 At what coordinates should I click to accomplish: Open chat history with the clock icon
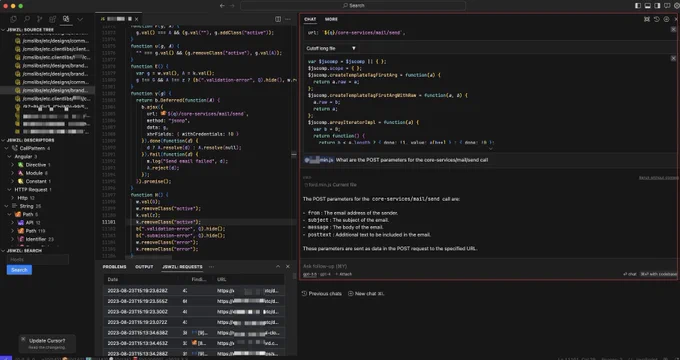657,19
